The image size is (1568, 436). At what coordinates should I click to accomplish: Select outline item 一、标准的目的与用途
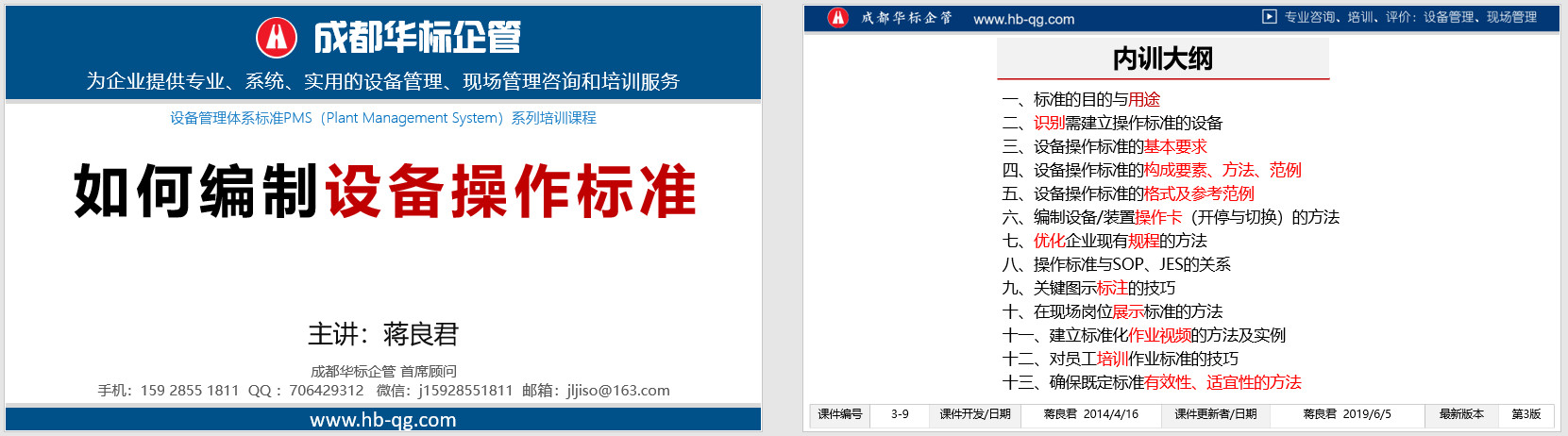click(1081, 99)
